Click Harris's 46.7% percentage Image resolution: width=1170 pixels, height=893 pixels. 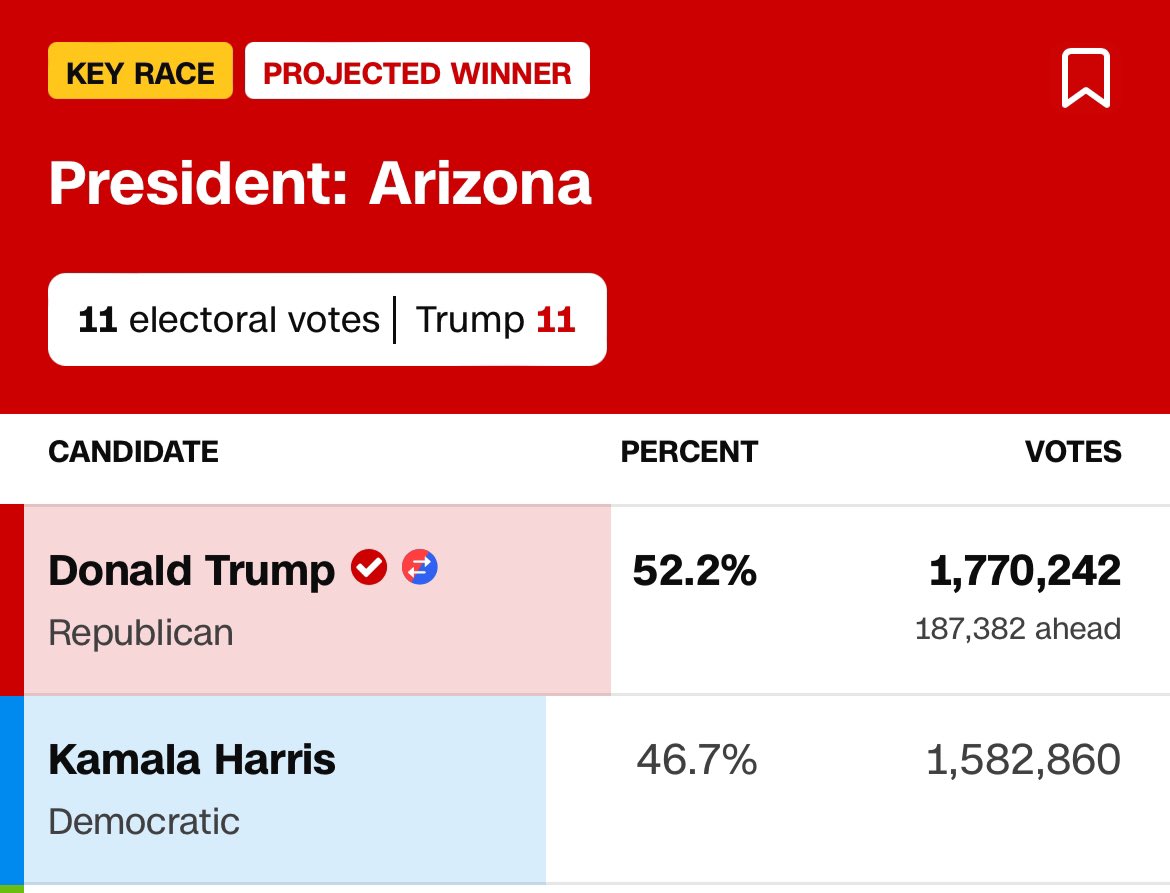tap(697, 761)
